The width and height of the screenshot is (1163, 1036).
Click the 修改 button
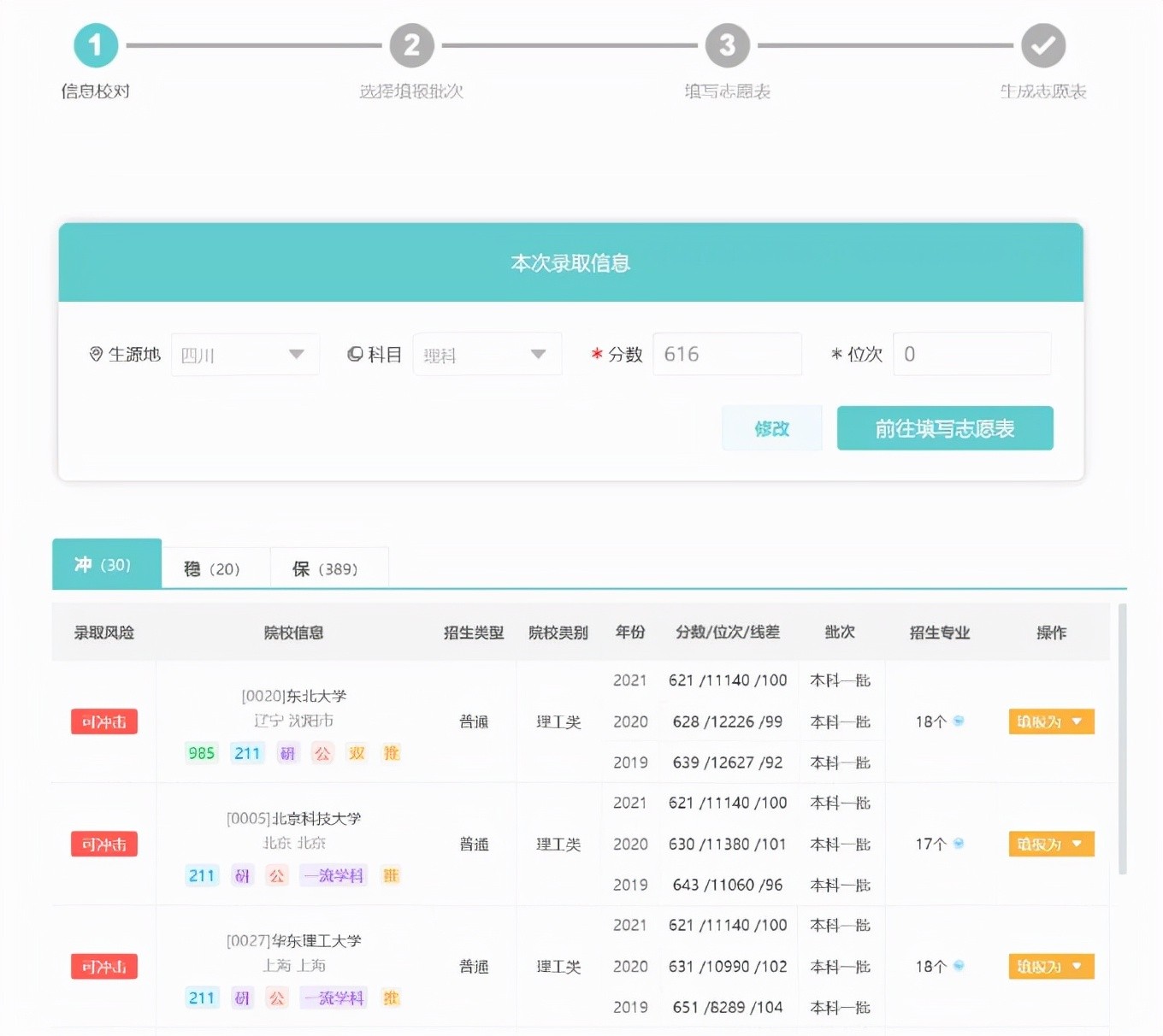click(x=771, y=428)
